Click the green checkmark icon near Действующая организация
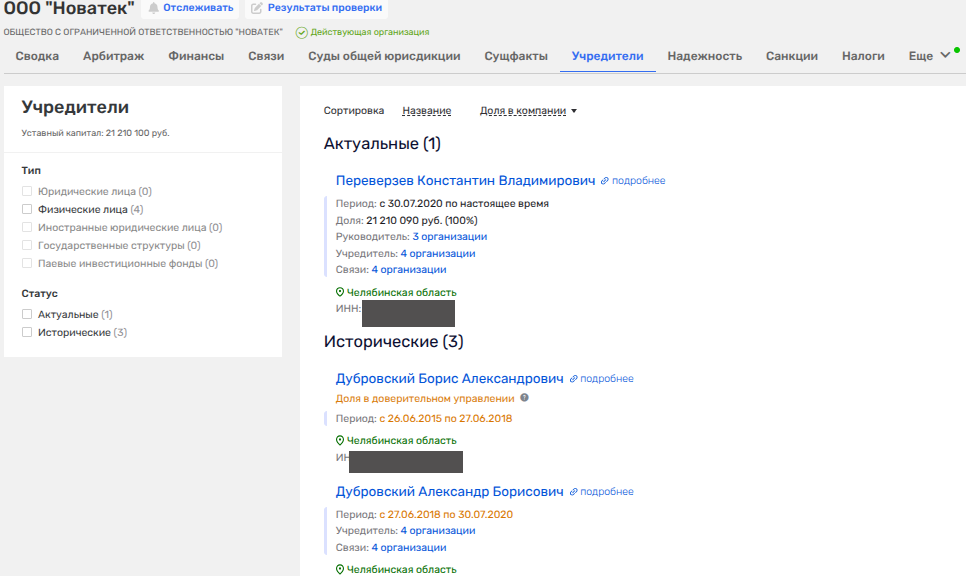Viewport: 966px width, 576px height. pos(301,33)
